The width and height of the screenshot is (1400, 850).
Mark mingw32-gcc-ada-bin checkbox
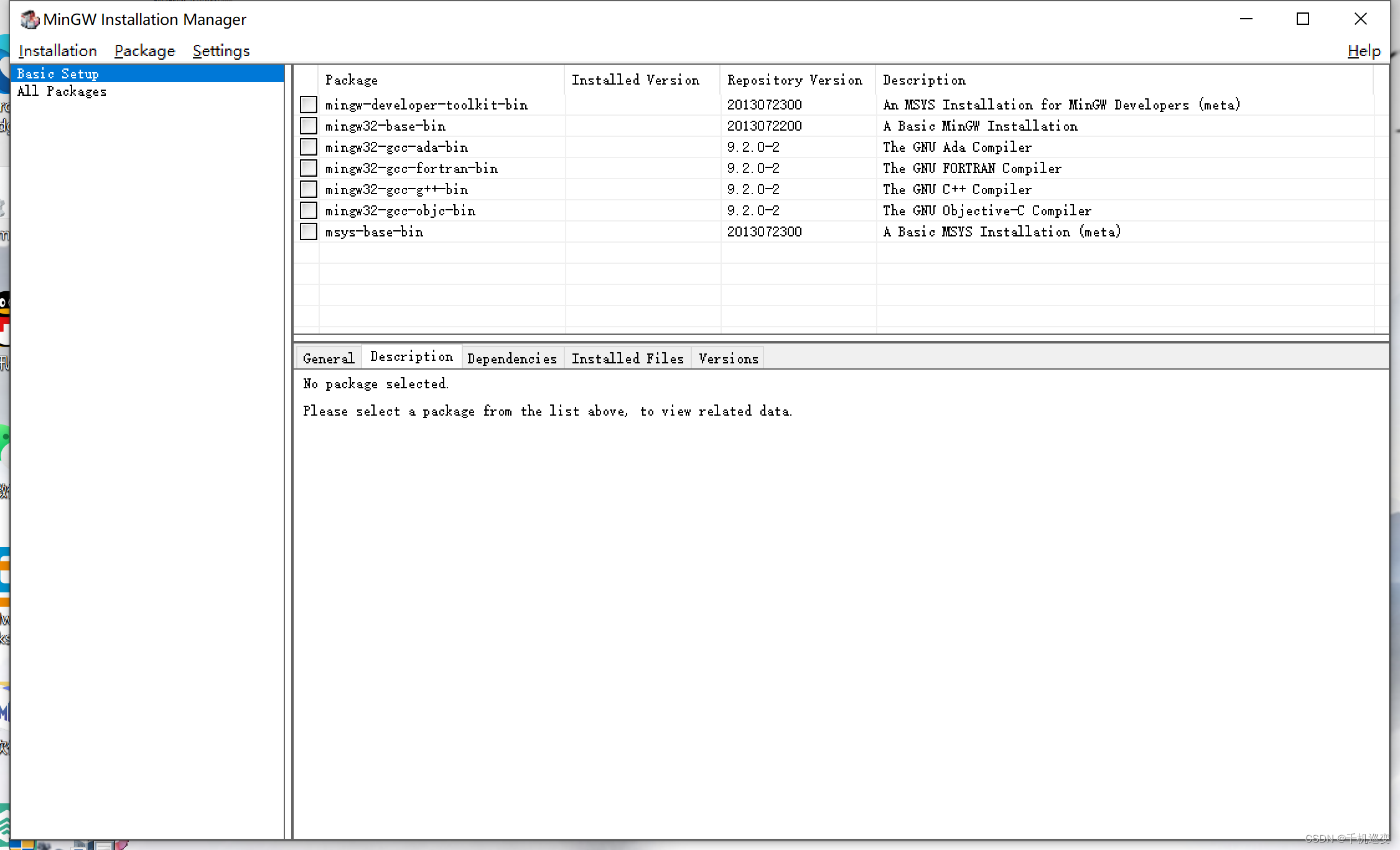309,147
